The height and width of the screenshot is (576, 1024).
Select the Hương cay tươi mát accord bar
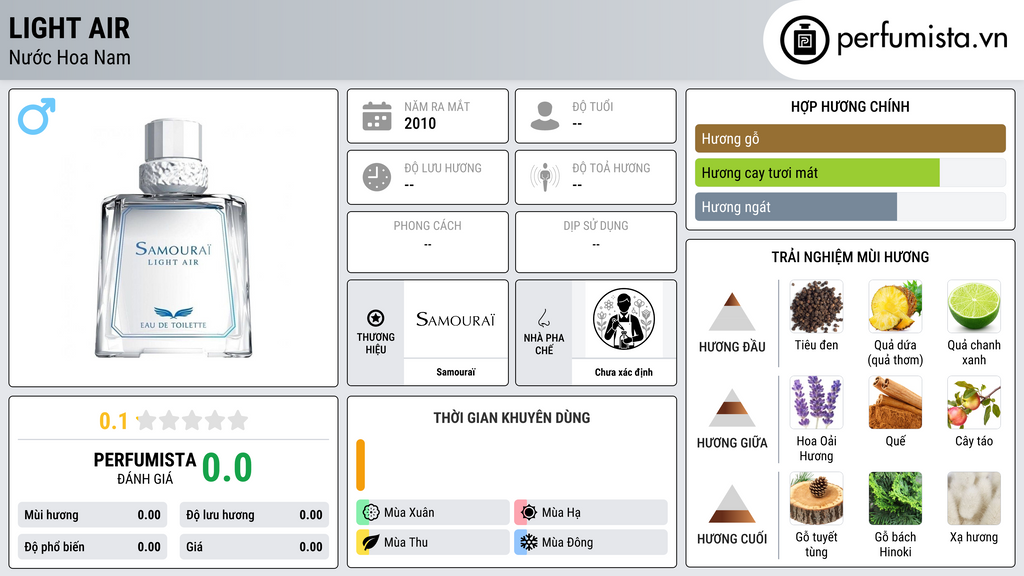pos(850,173)
